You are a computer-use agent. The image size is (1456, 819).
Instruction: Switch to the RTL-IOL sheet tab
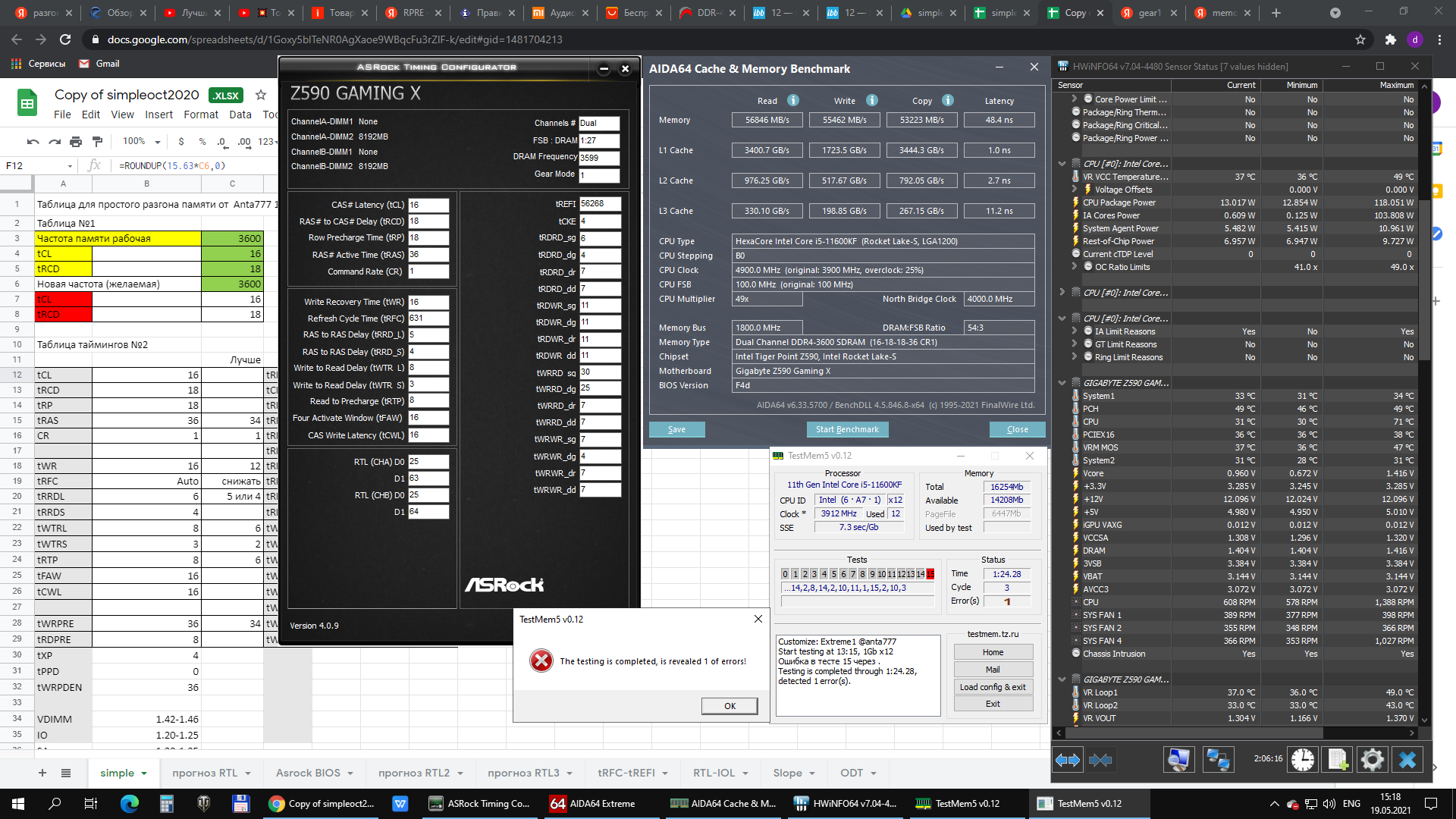pyautogui.click(x=713, y=773)
